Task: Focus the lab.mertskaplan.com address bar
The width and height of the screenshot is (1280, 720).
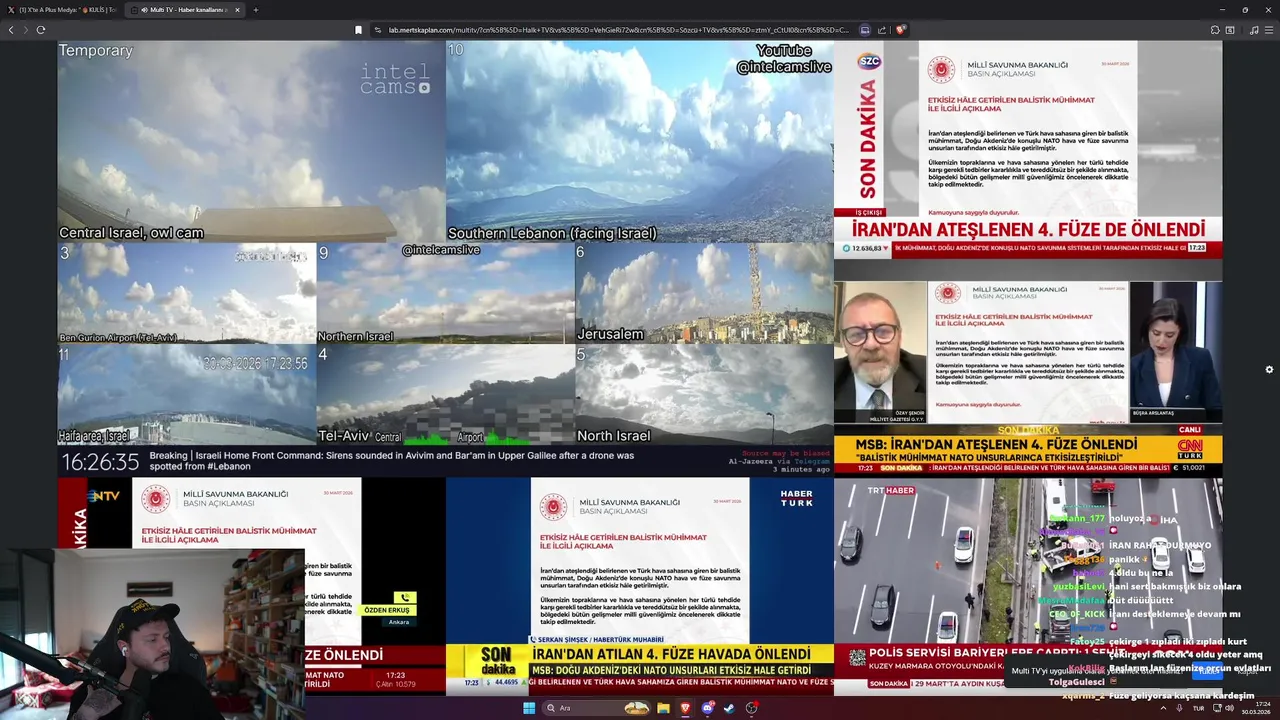Action: (x=618, y=30)
